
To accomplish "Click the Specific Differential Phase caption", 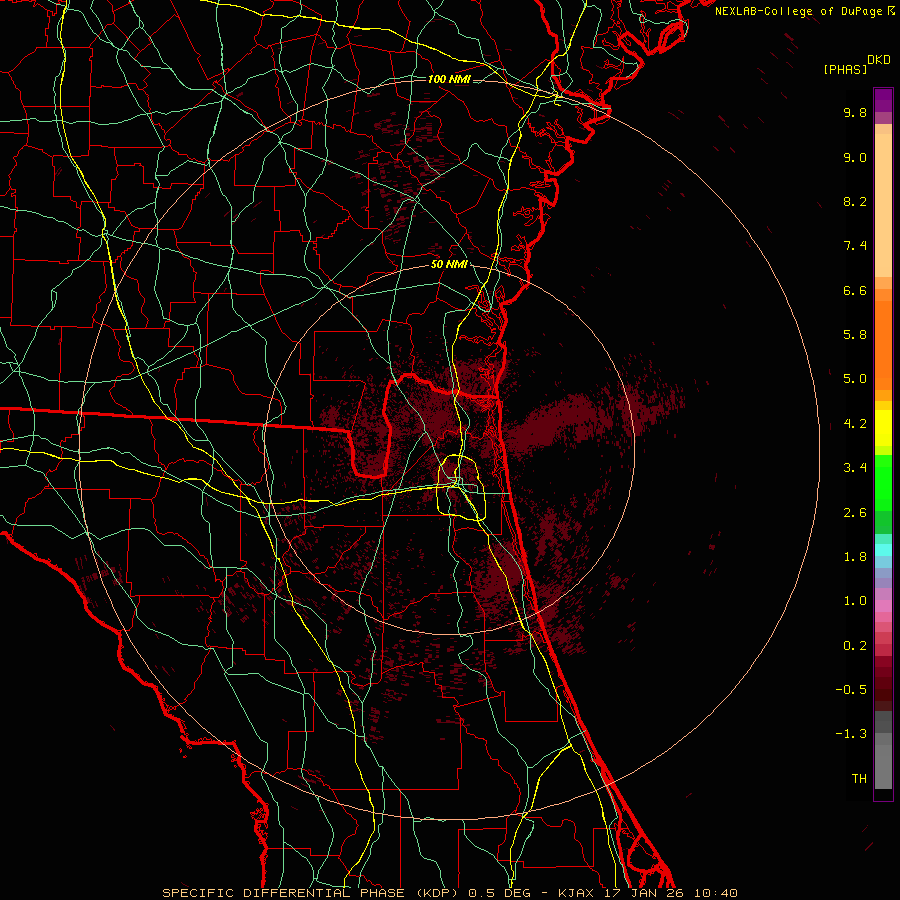I will point(450,893).
